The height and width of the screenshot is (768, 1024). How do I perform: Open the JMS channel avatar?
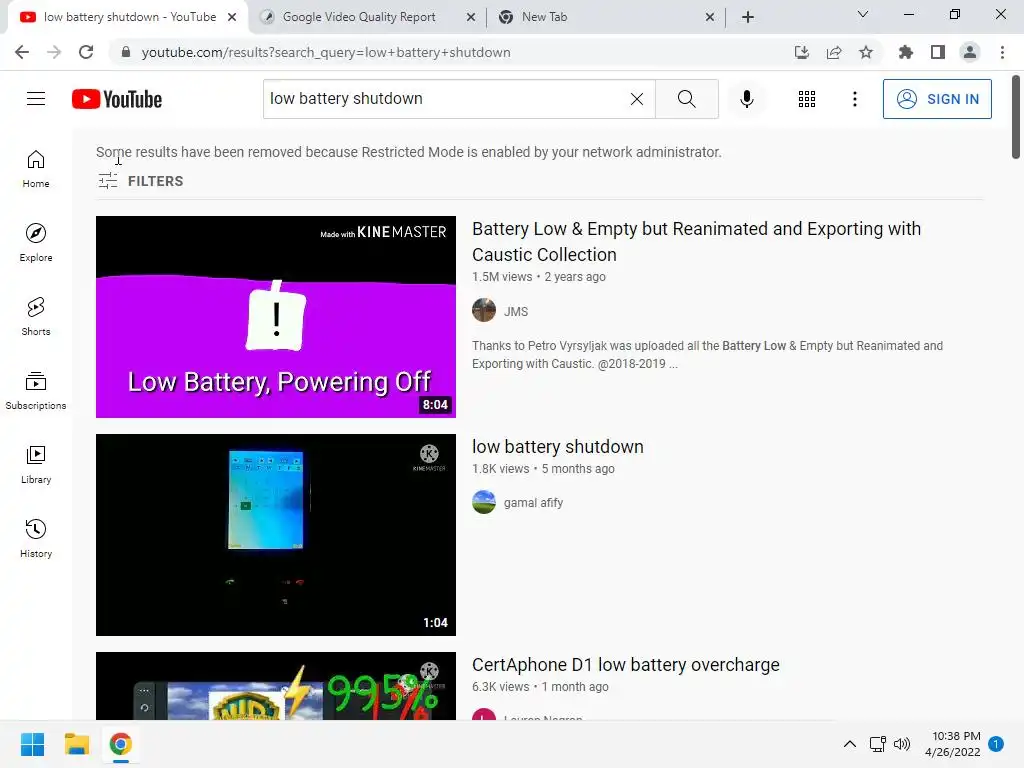pyautogui.click(x=484, y=311)
